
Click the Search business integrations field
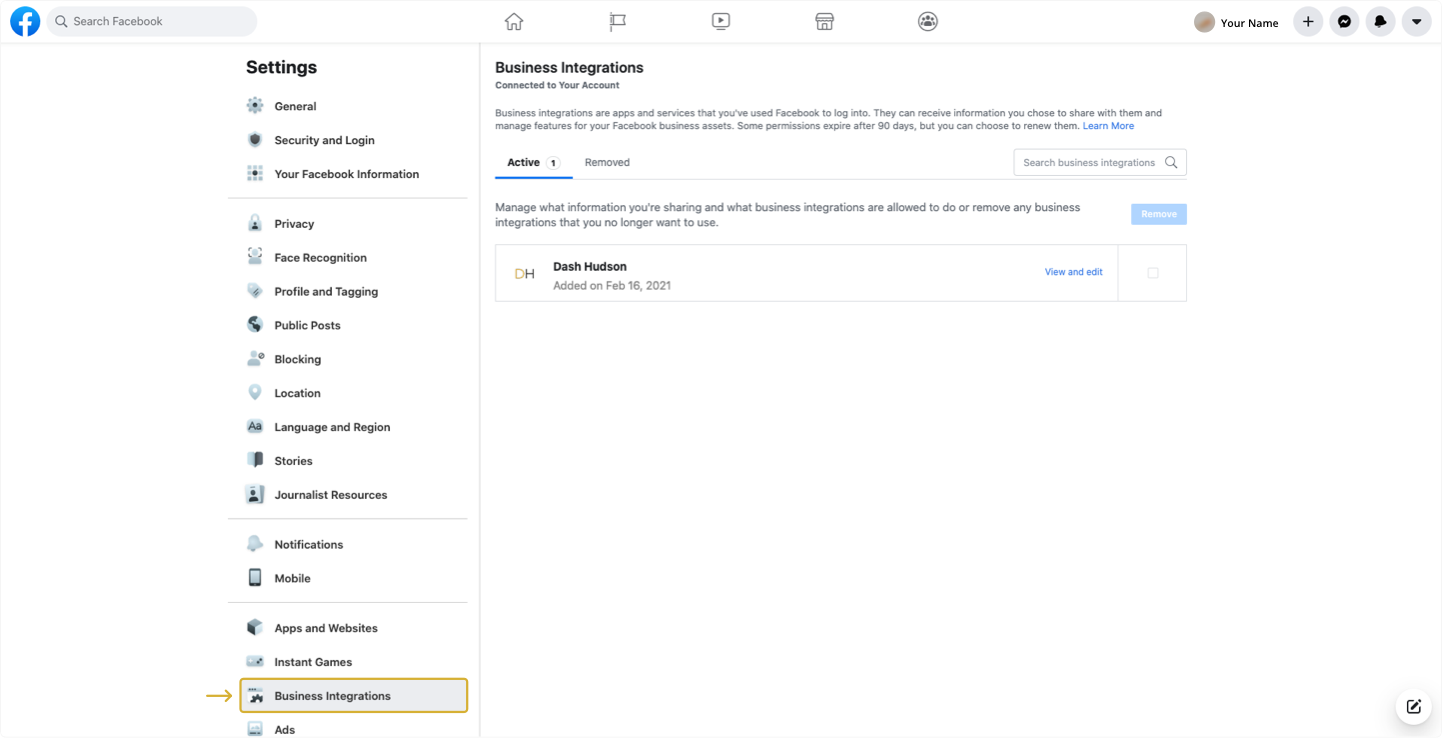click(1089, 162)
